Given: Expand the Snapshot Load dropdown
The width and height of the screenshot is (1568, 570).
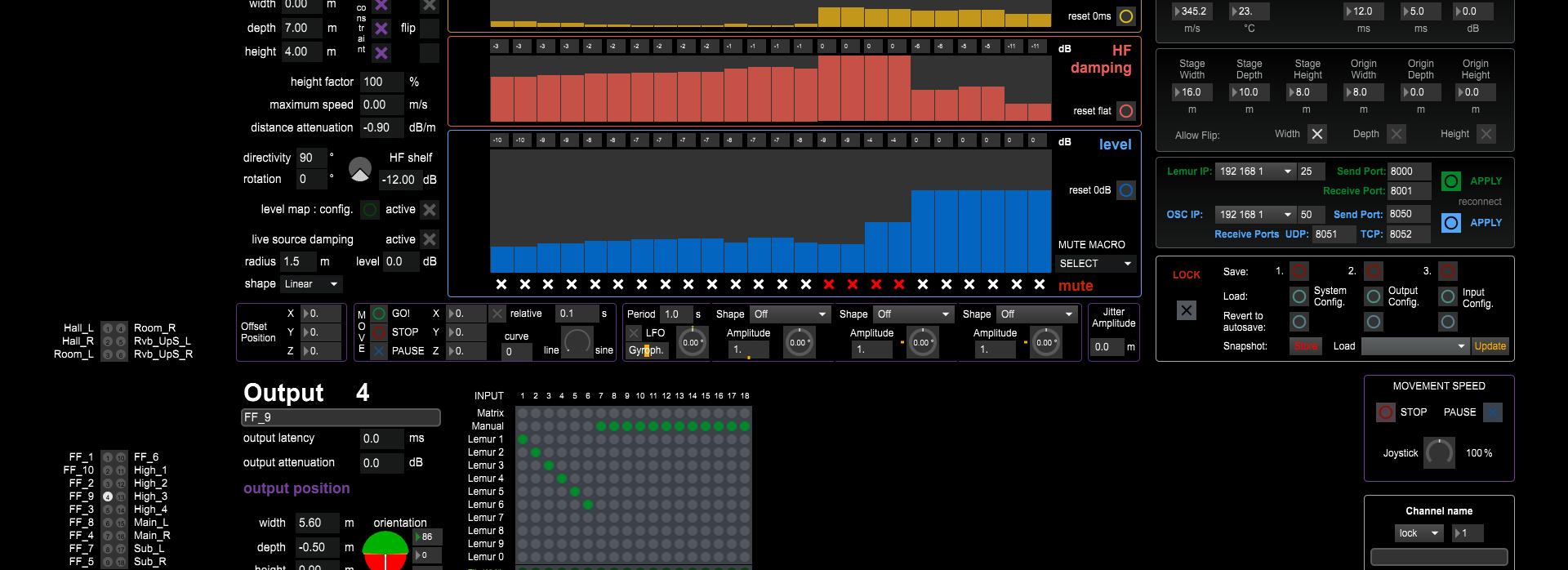Looking at the screenshot, I should click(1414, 346).
